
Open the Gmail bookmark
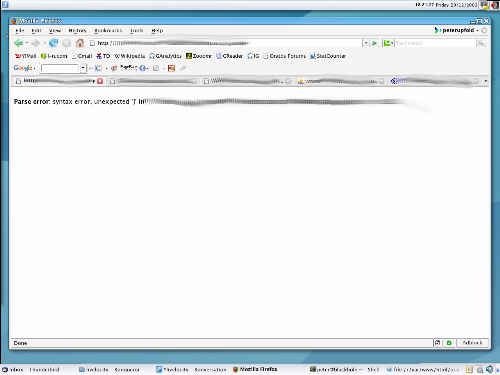tap(82, 56)
